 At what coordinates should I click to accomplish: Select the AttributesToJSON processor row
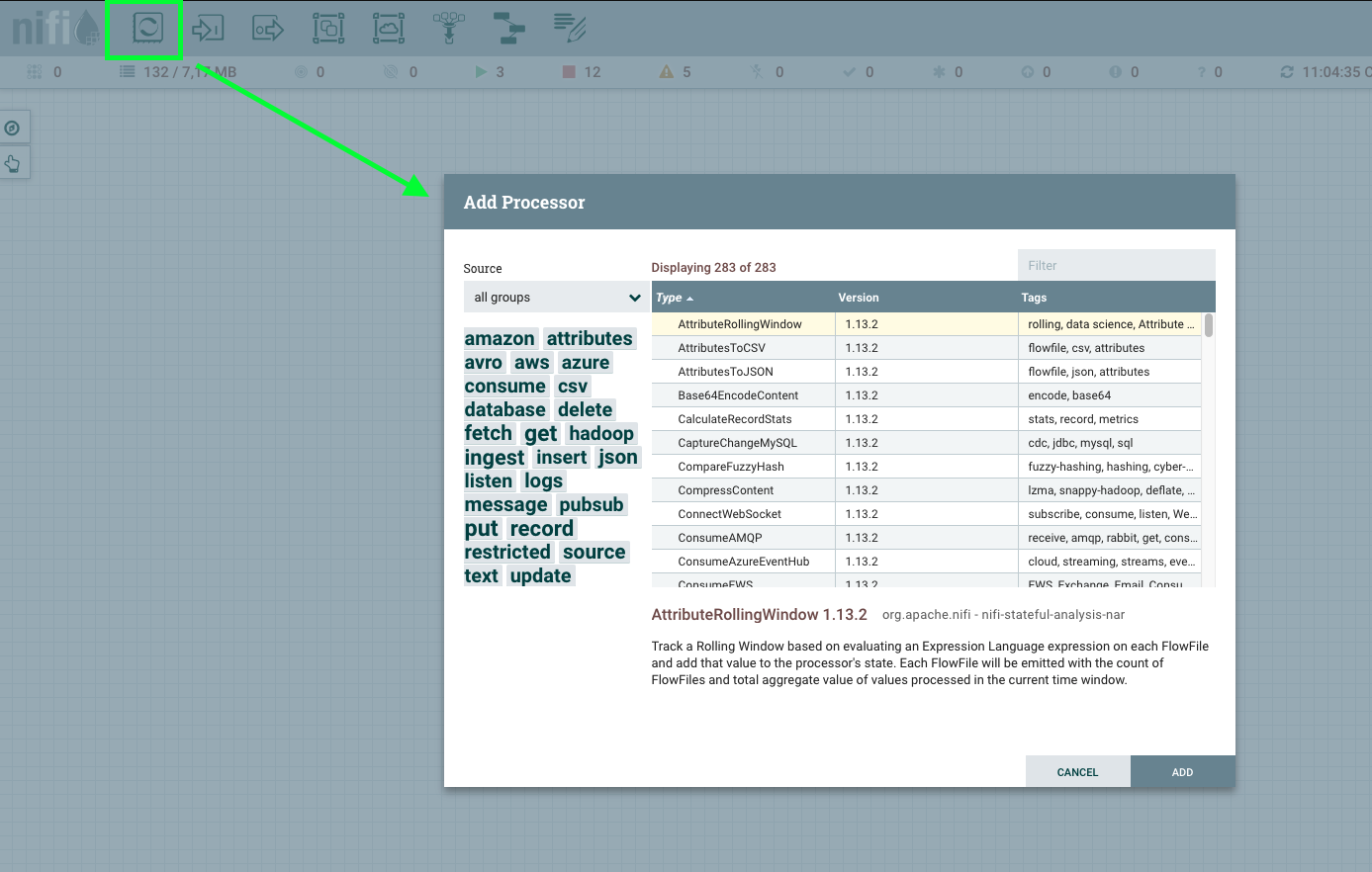click(x=725, y=372)
